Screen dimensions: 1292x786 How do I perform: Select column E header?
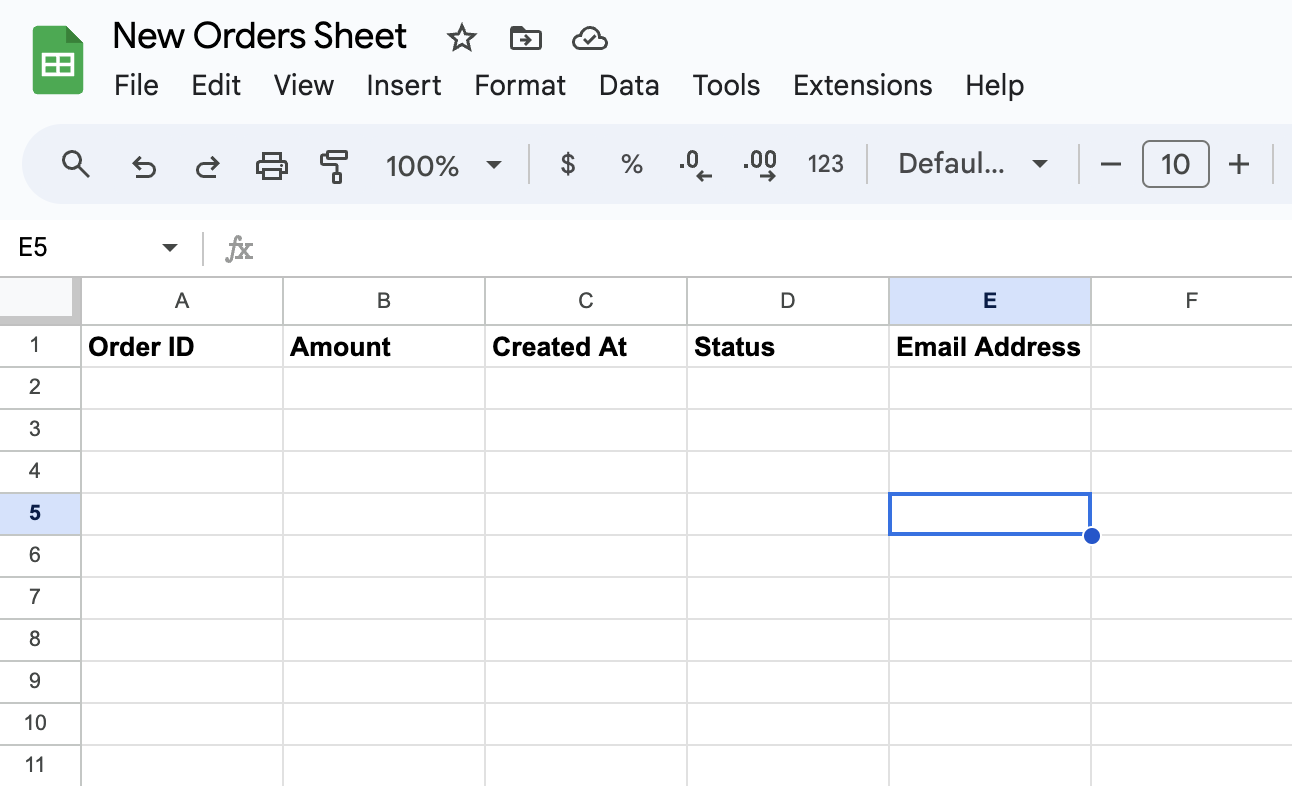[990, 301]
